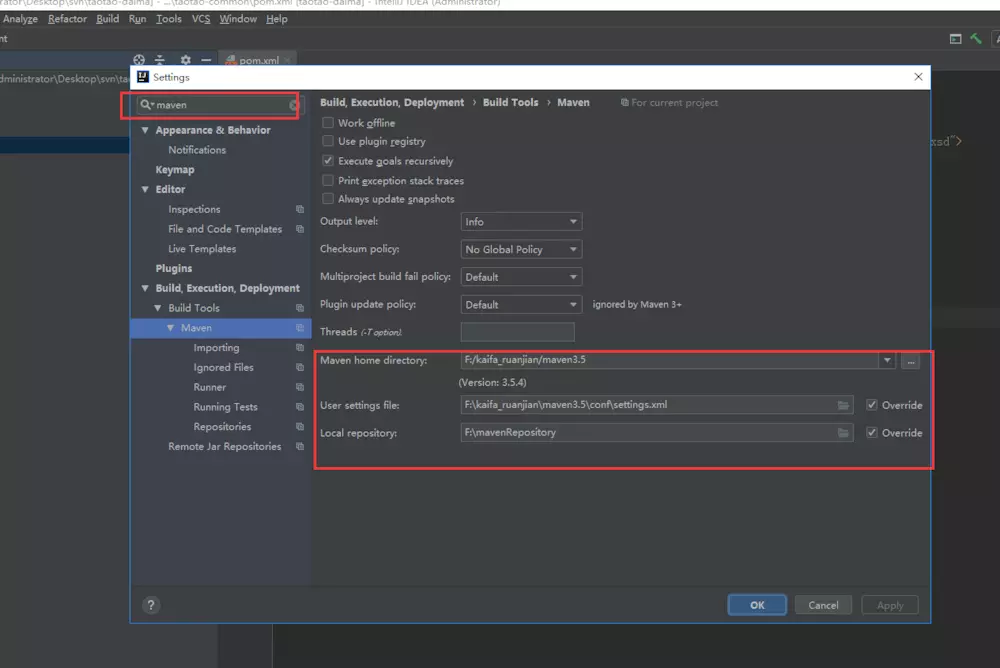Click project-level icon beside Repositories
Viewport: 1000px width, 668px height.
tap(300, 427)
